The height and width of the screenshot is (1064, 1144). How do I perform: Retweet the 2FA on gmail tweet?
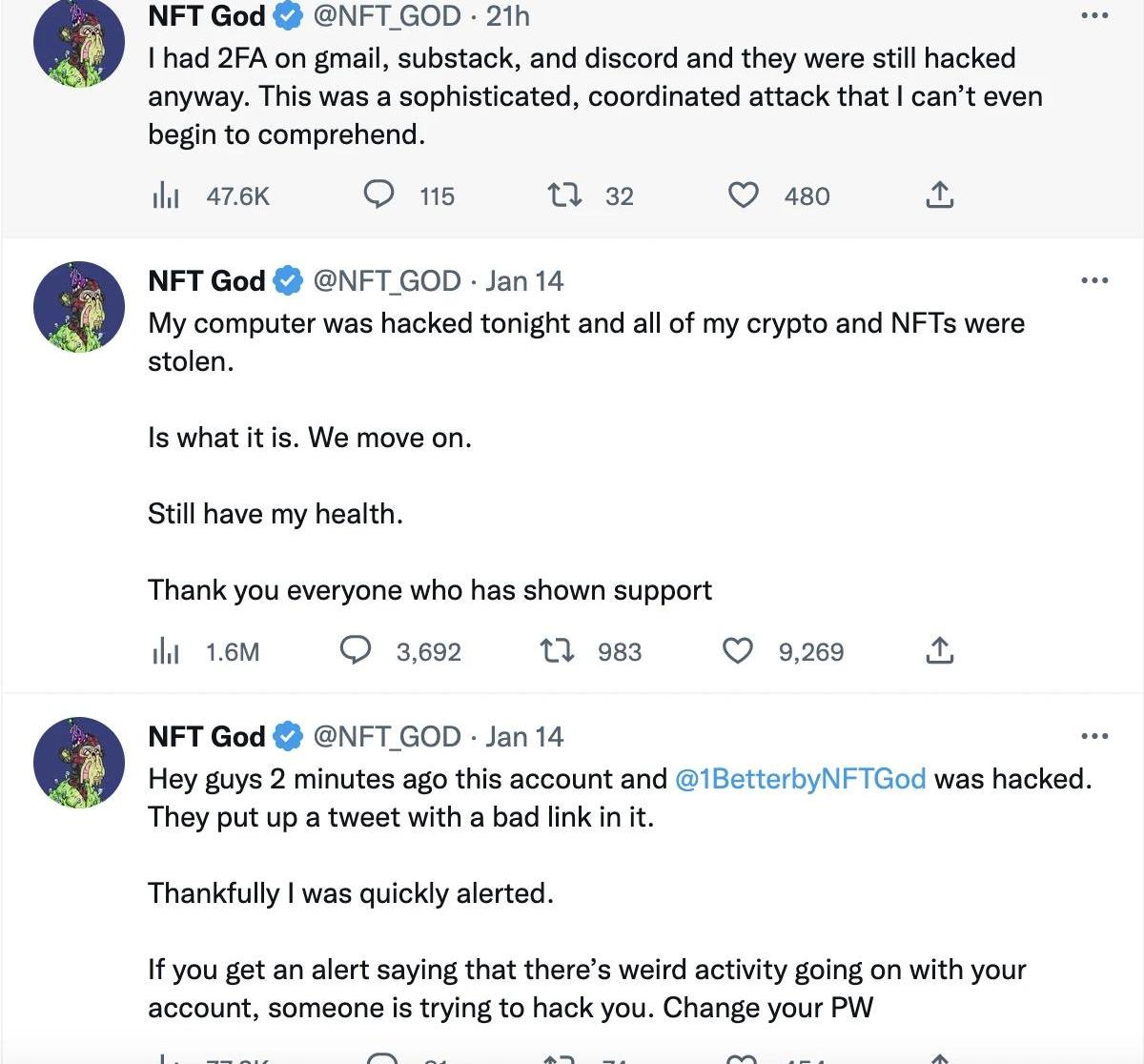(x=564, y=195)
